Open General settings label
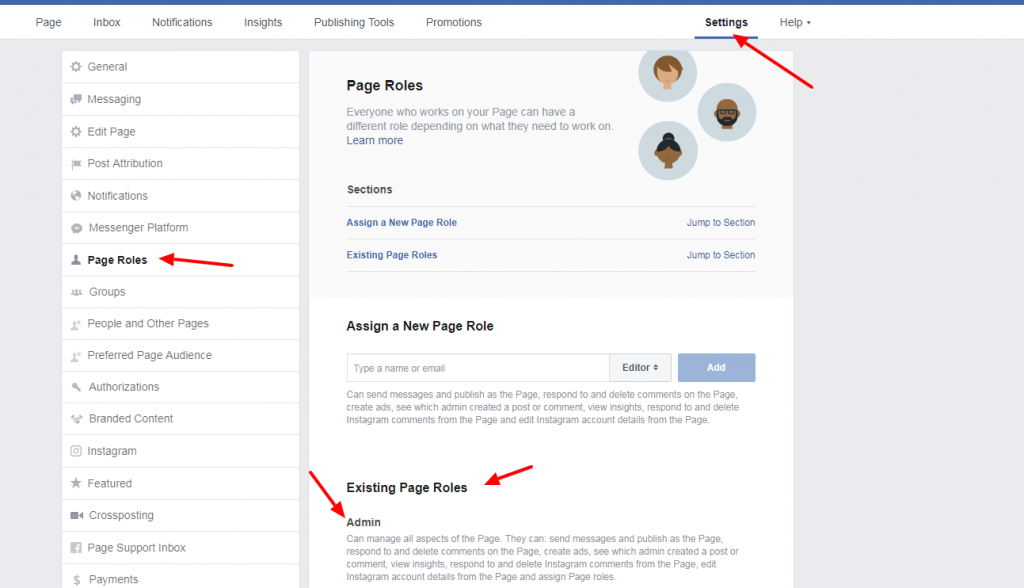The image size is (1024, 588). pos(107,67)
